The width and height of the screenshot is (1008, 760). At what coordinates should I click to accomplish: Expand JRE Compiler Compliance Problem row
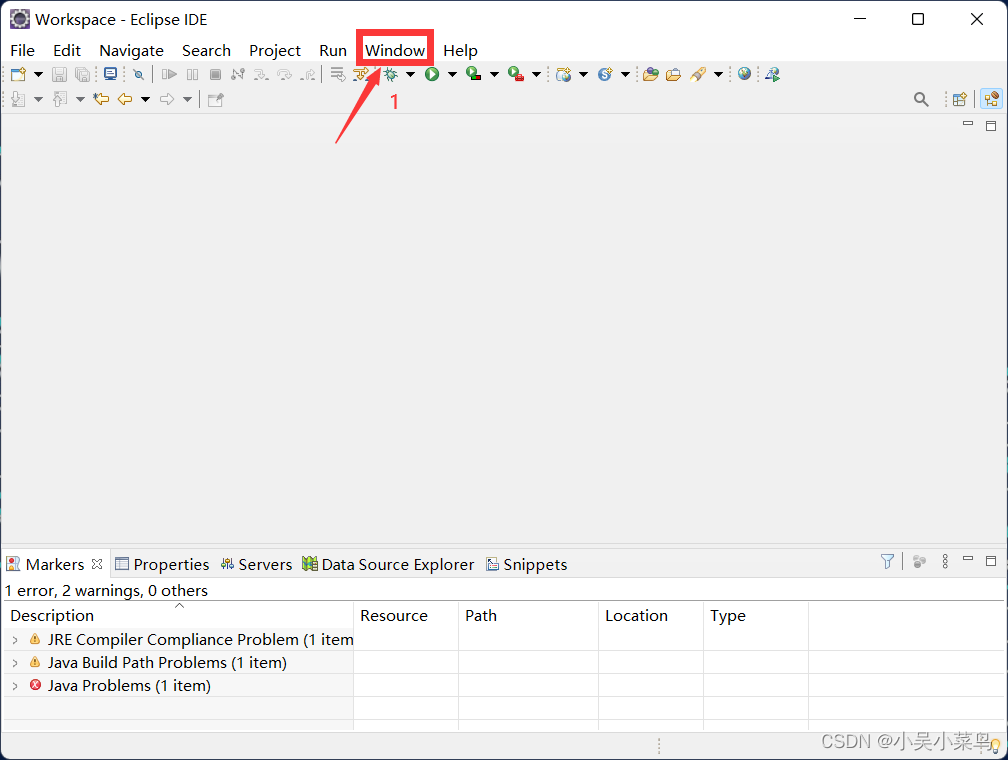pyautogui.click(x=15, y=640)
